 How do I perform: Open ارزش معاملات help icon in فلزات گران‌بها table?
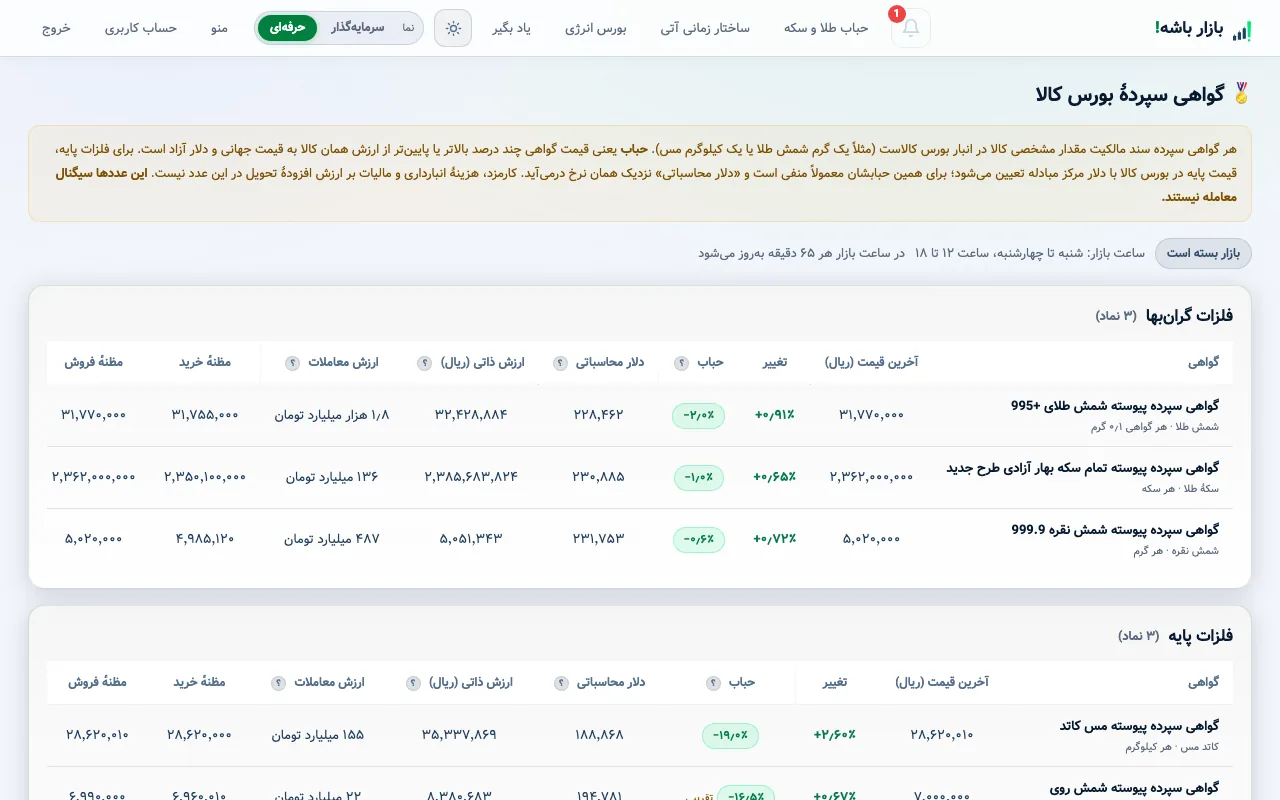(x=292, y=363)
